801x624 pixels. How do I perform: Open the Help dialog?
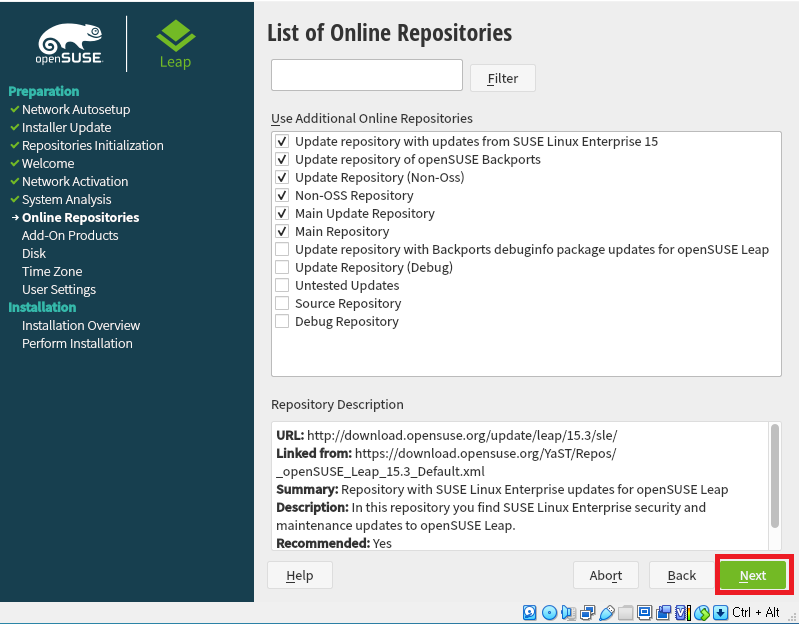300,575
